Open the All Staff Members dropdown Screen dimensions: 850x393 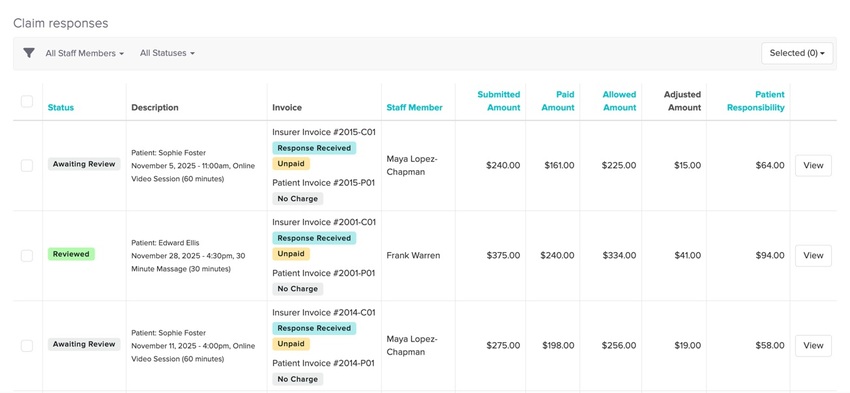[85, 53]
